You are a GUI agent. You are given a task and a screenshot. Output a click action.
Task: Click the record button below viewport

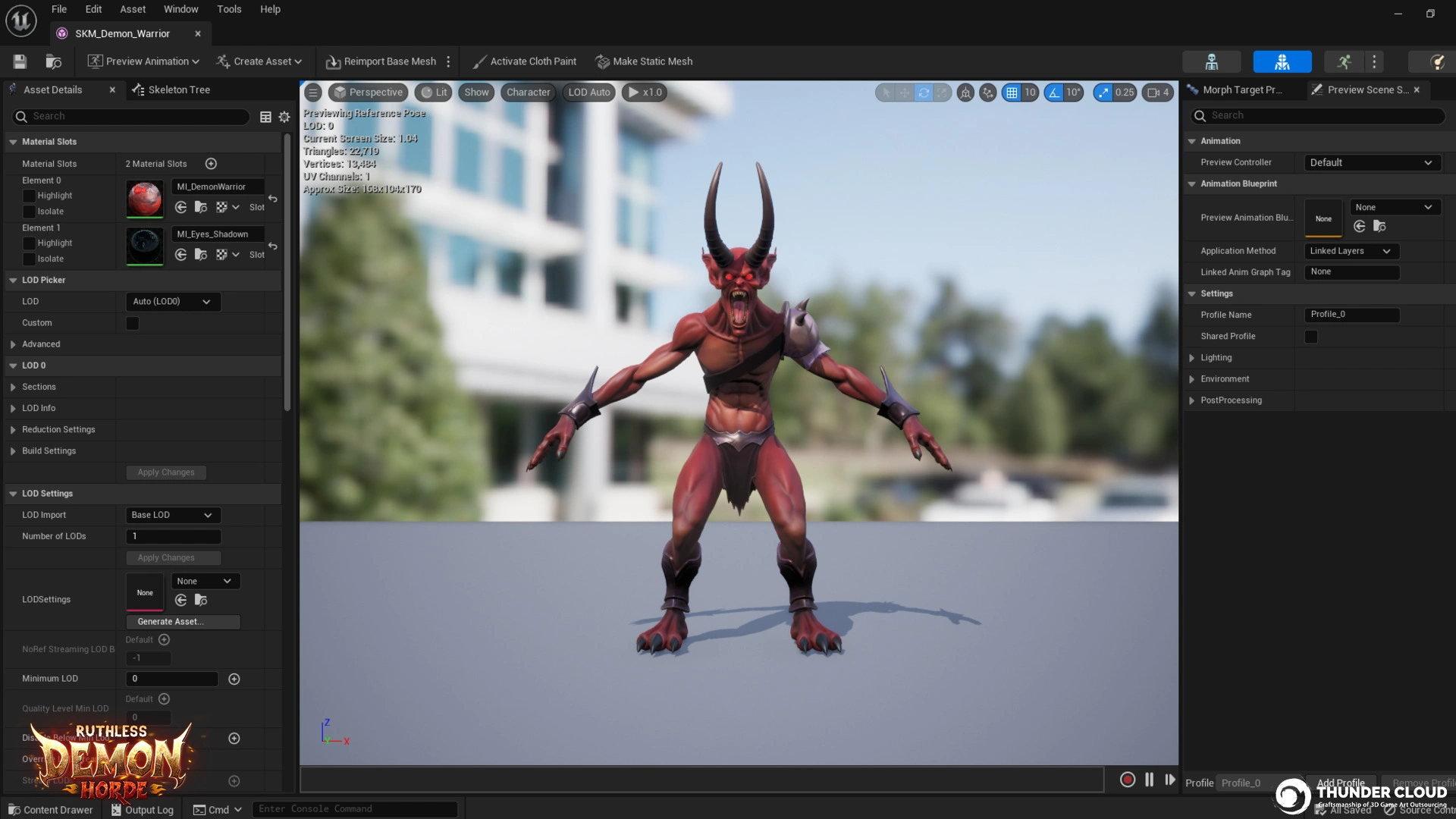coord(1128,780)
